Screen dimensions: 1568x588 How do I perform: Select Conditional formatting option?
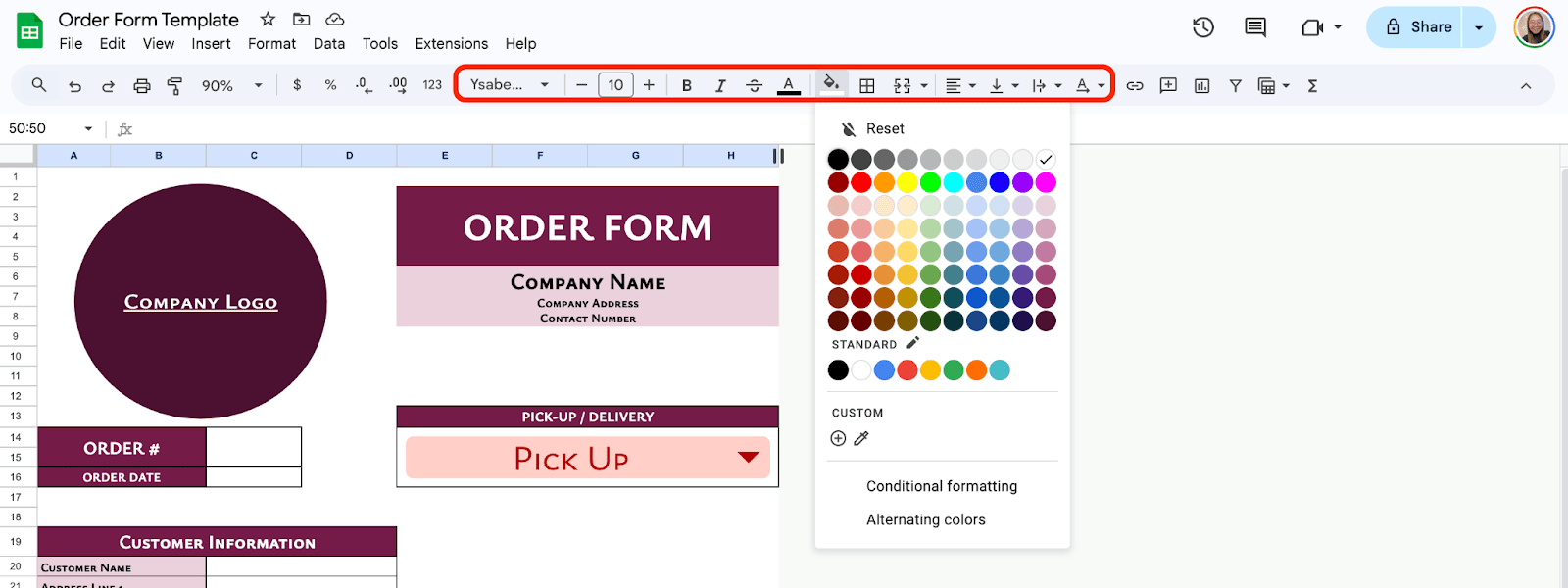[x=942, y=486]
